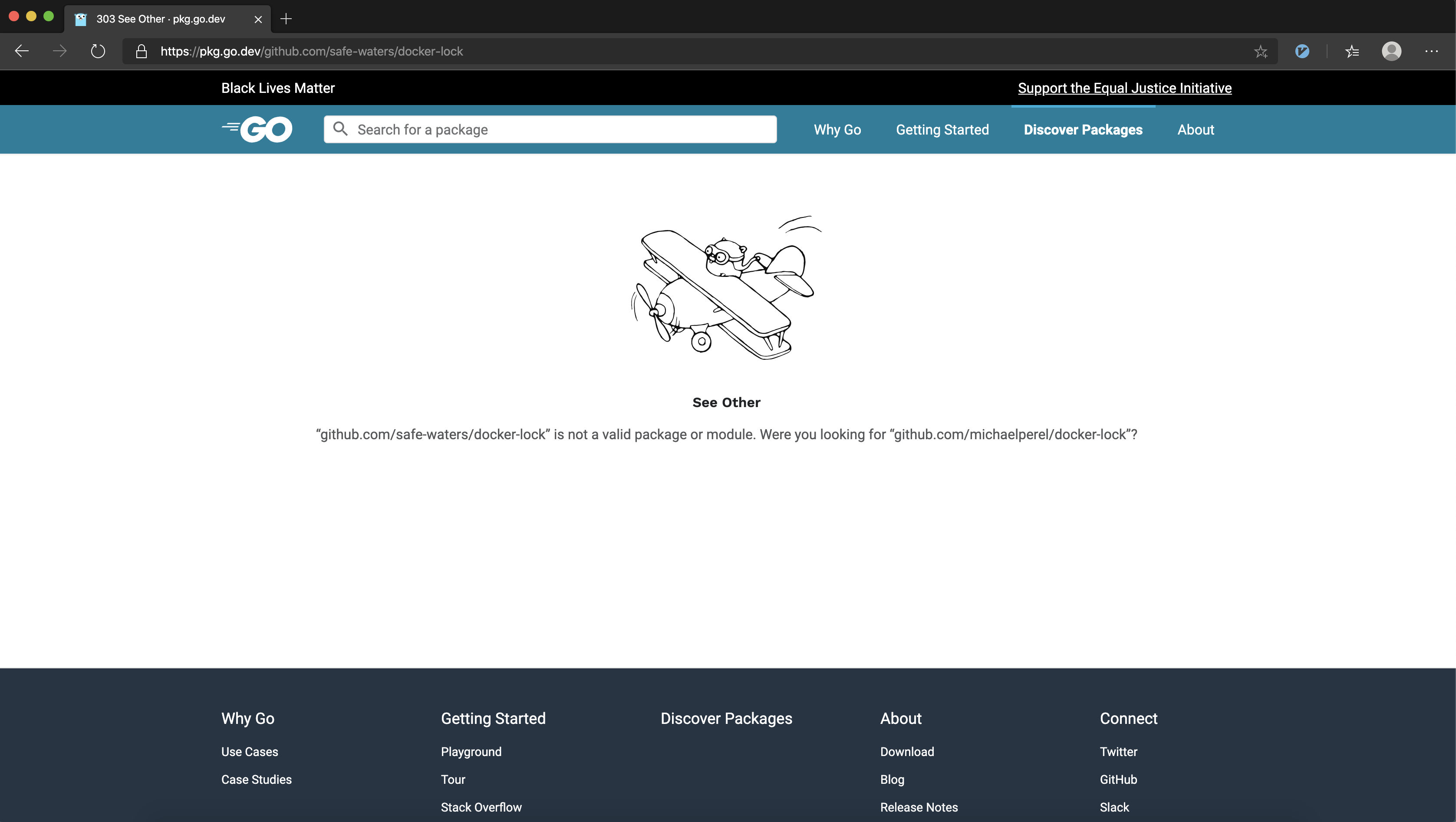Viewport: 1456px width, 822px height.
Task: Open the Playground link in footer
Action: pos(471,751)
